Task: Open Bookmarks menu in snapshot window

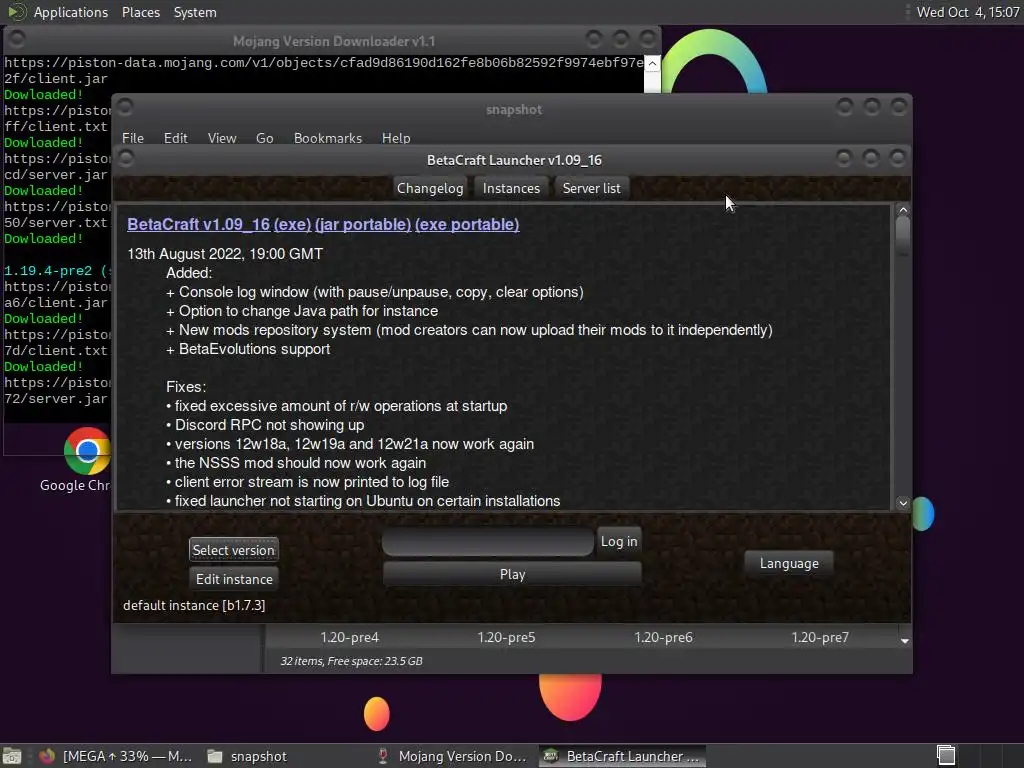Action: pyautogui.click(x=327, y=138)
